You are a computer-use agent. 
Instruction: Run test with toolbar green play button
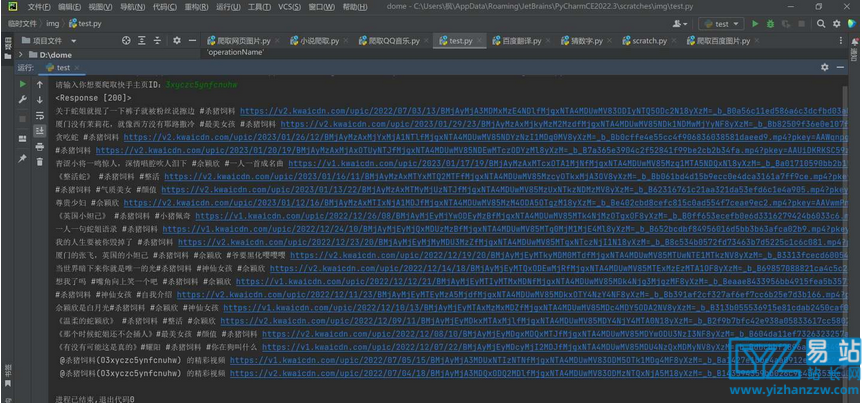point(755,24)
